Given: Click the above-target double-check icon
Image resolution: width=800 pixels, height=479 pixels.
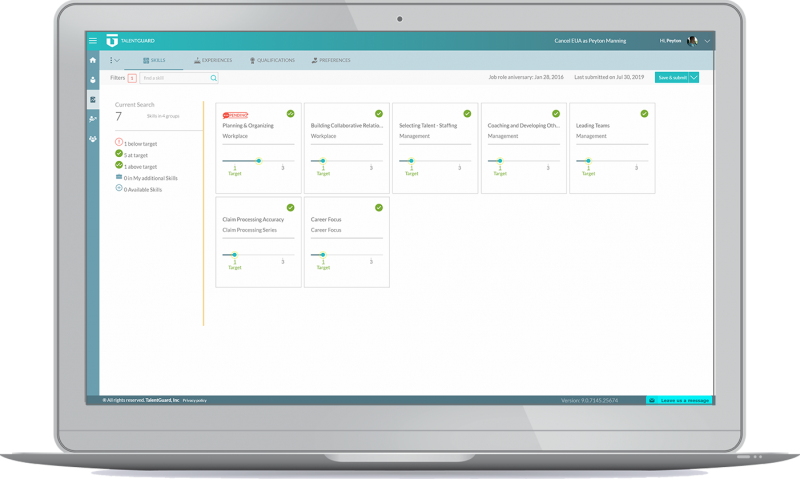Looking at the screenshot, I should (119, 165).
